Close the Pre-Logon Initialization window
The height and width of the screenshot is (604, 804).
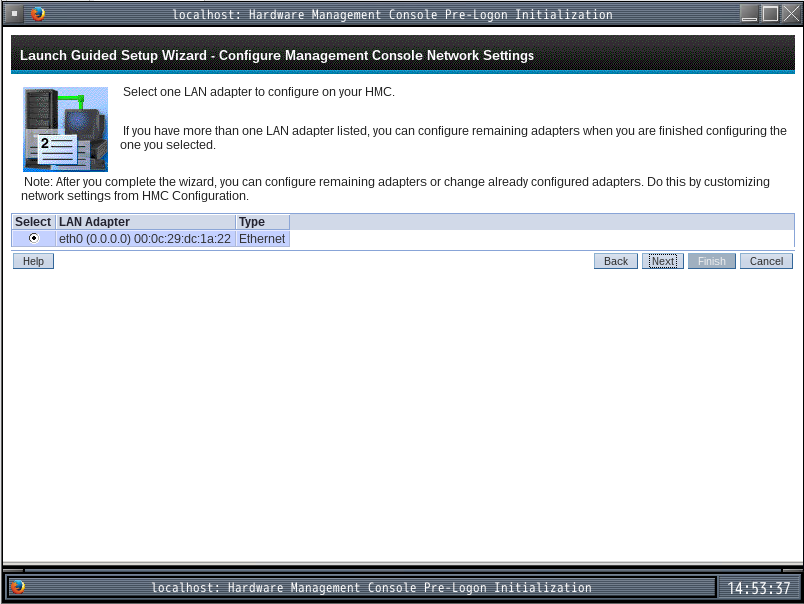tap(791, 14)
